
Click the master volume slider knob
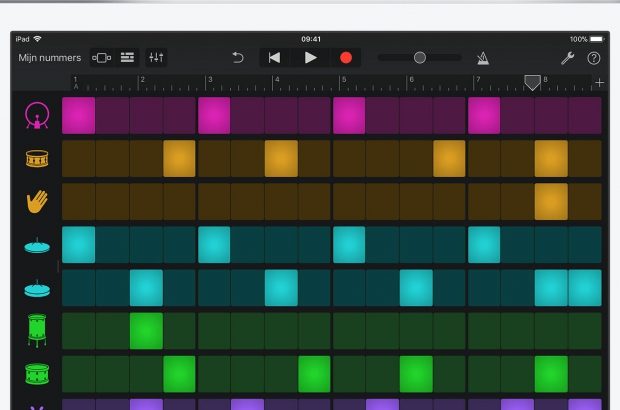coord(420,58)
